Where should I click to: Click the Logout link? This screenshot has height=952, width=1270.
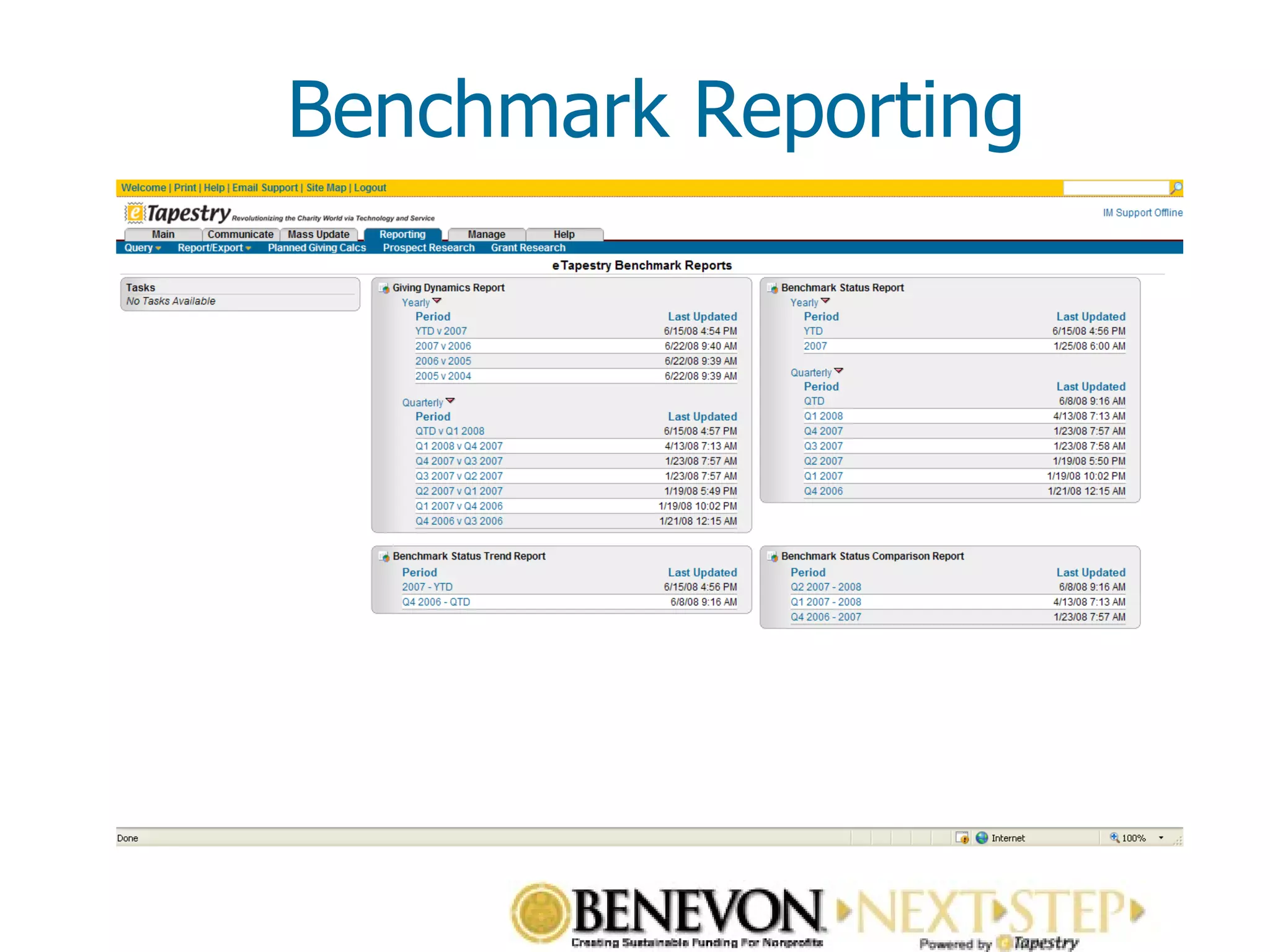pos(370,188)
